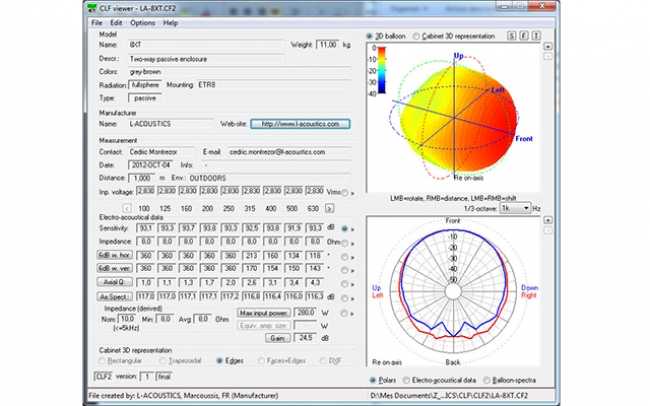Select the 3D balloon radio button

point(369,36)
